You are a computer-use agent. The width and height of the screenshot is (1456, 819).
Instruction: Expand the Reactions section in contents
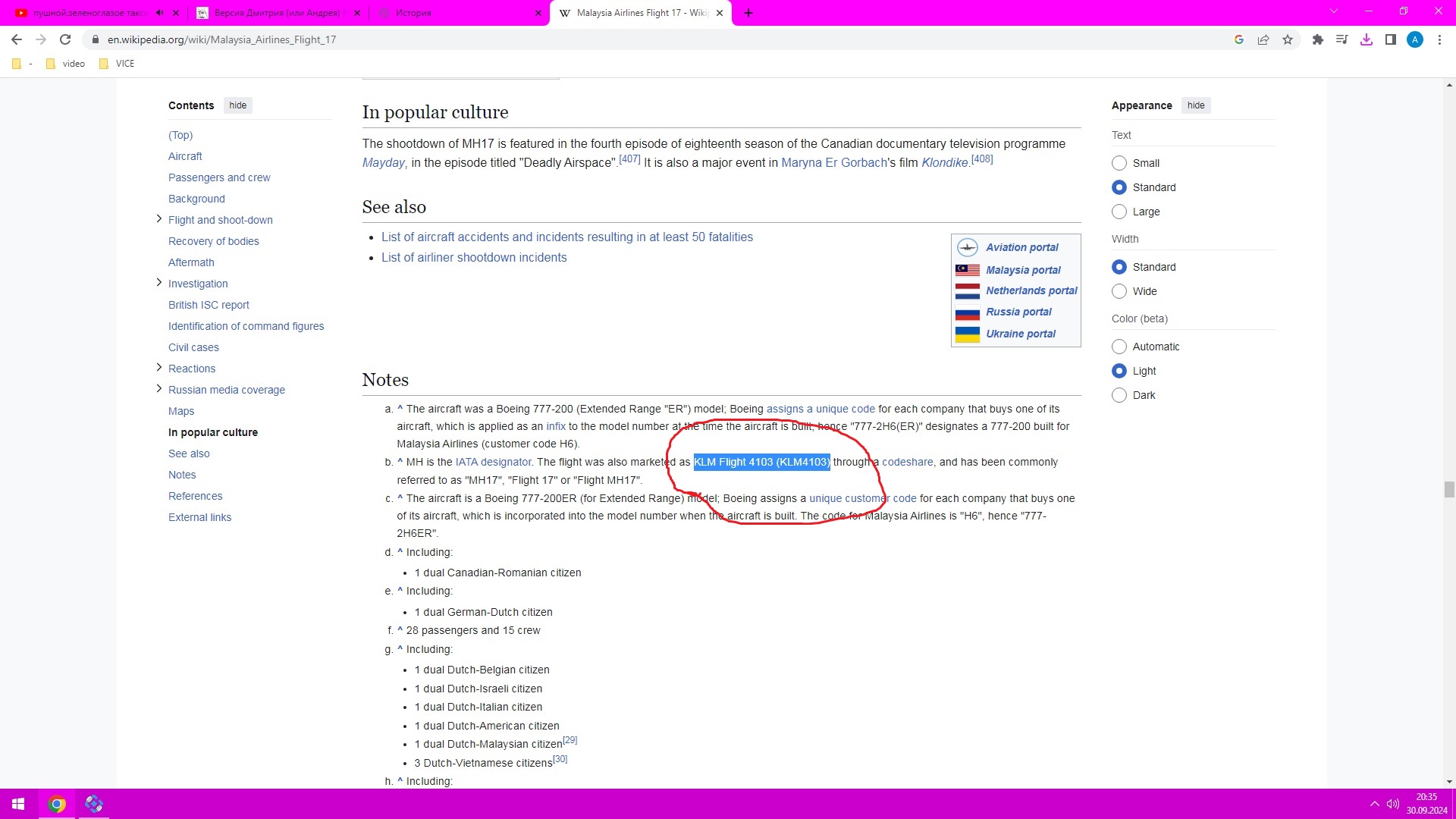point(158,368)
